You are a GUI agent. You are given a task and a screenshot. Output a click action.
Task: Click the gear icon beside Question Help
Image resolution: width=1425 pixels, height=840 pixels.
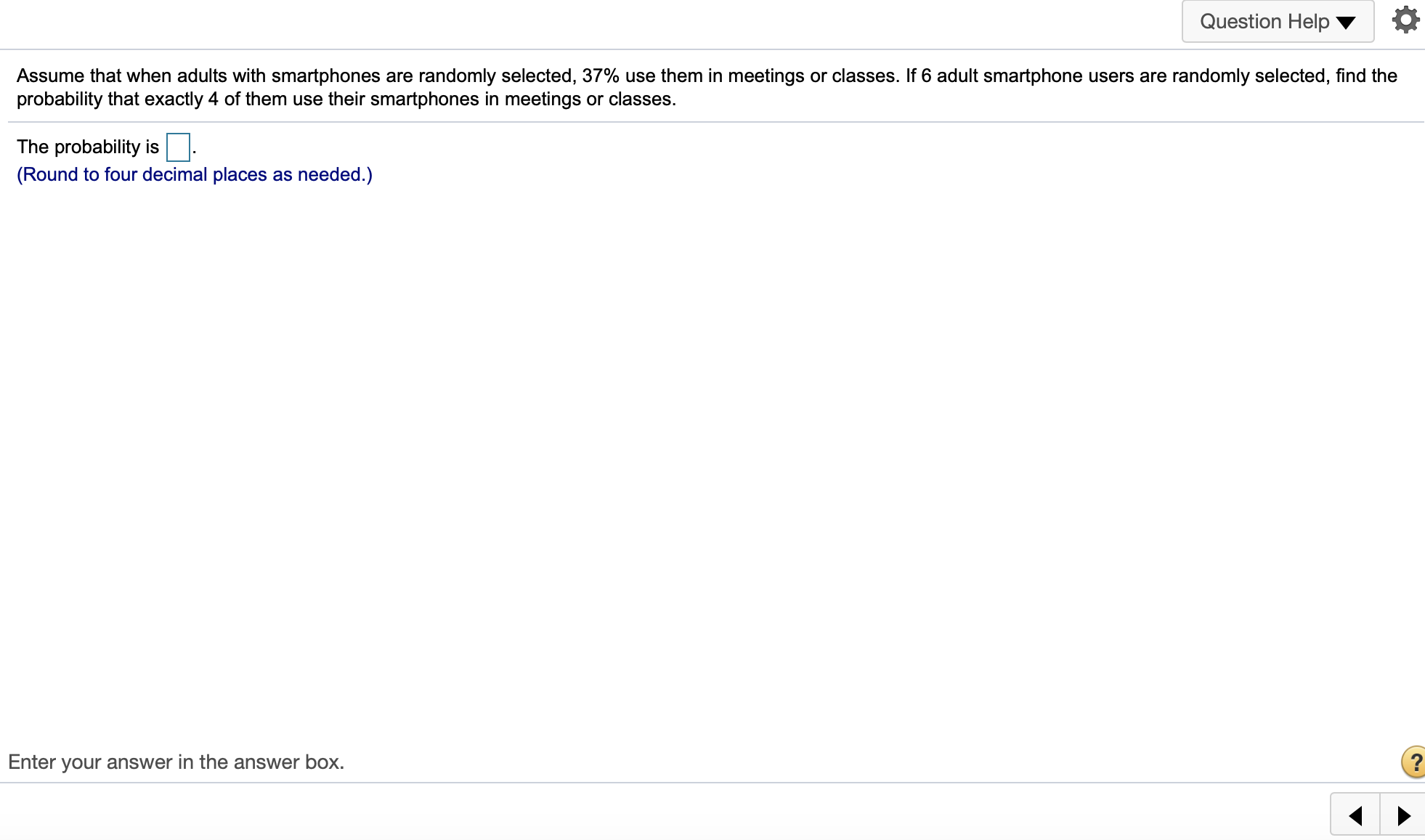[x=1405, y=20]
